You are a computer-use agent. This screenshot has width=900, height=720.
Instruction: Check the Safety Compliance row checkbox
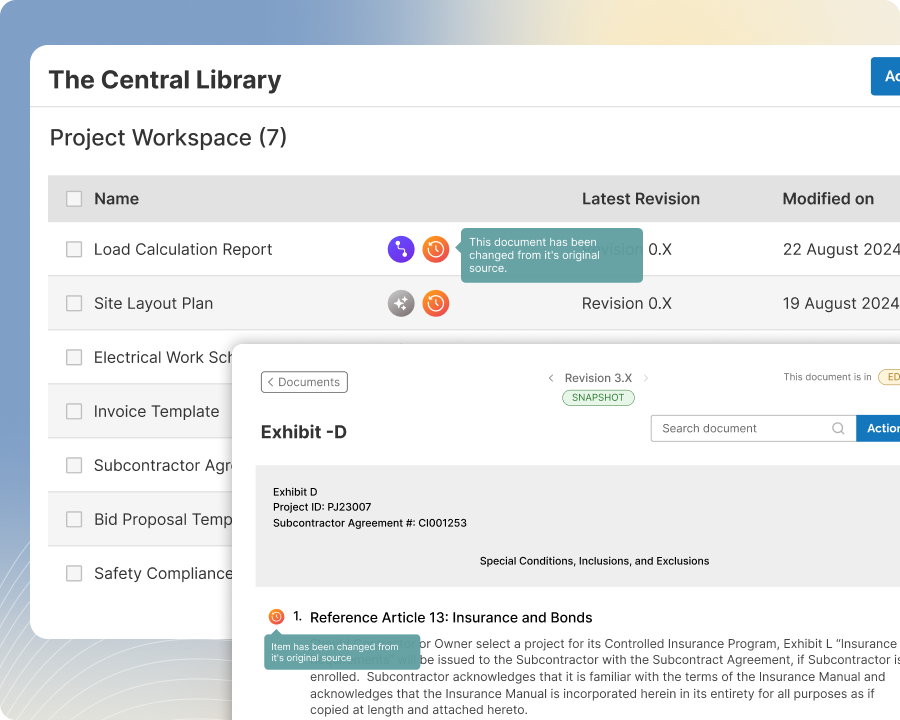(74, 573)
